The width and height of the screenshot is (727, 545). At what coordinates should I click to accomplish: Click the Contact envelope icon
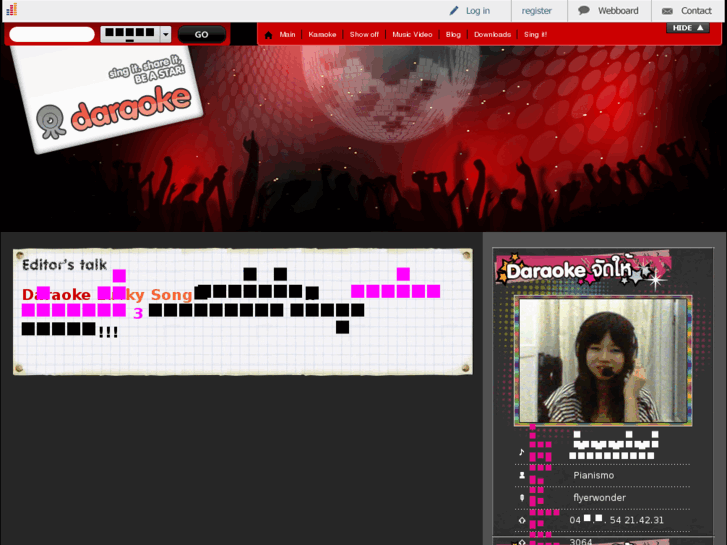click(667, 11)
